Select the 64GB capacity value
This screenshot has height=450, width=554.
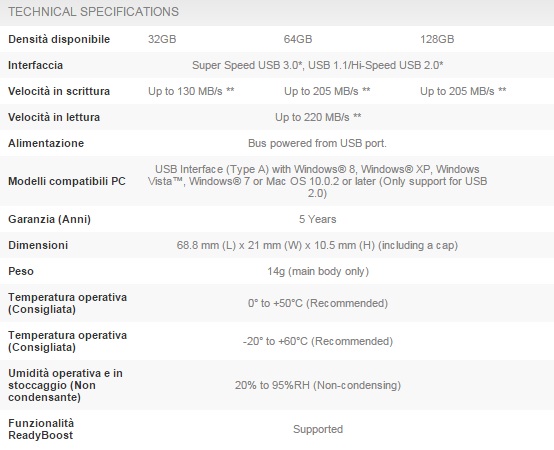[x=298, y=39]
